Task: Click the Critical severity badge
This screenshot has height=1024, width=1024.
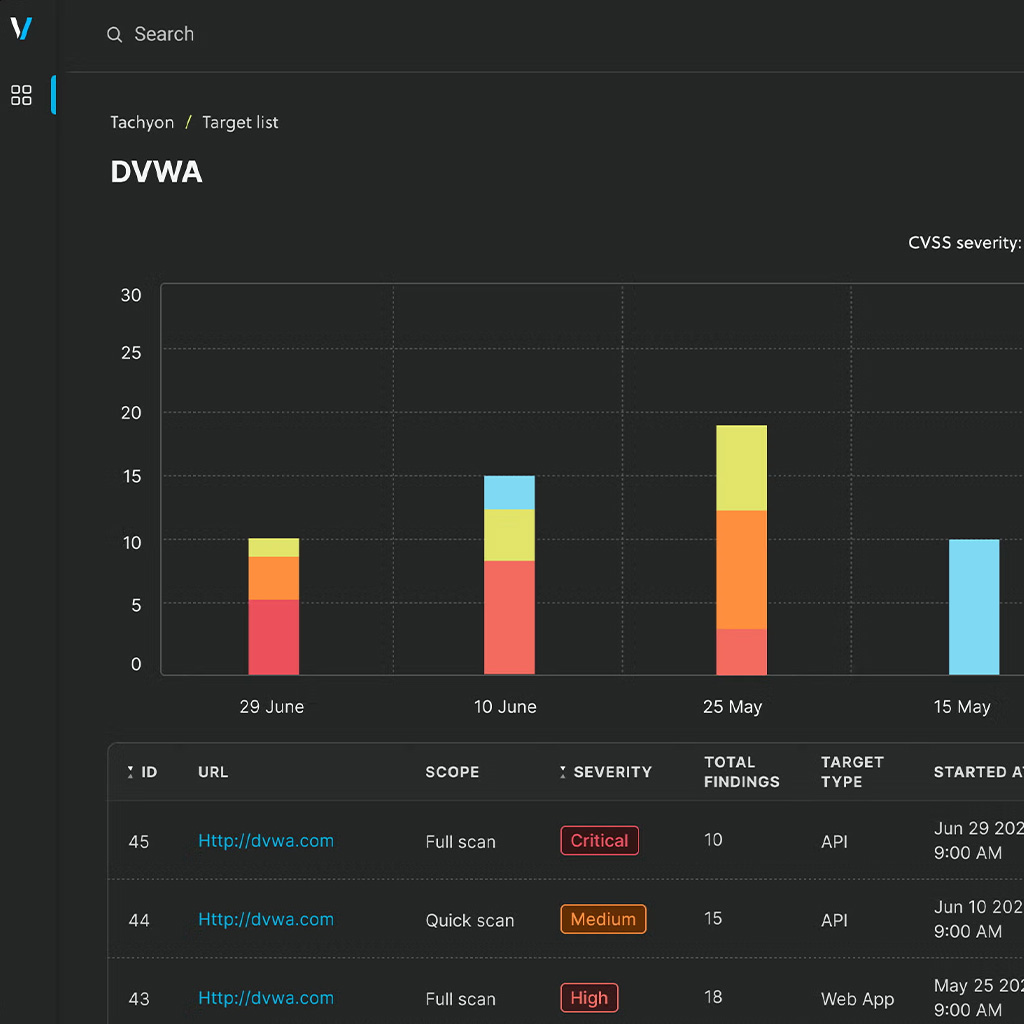Action: [x=600, y=840]
